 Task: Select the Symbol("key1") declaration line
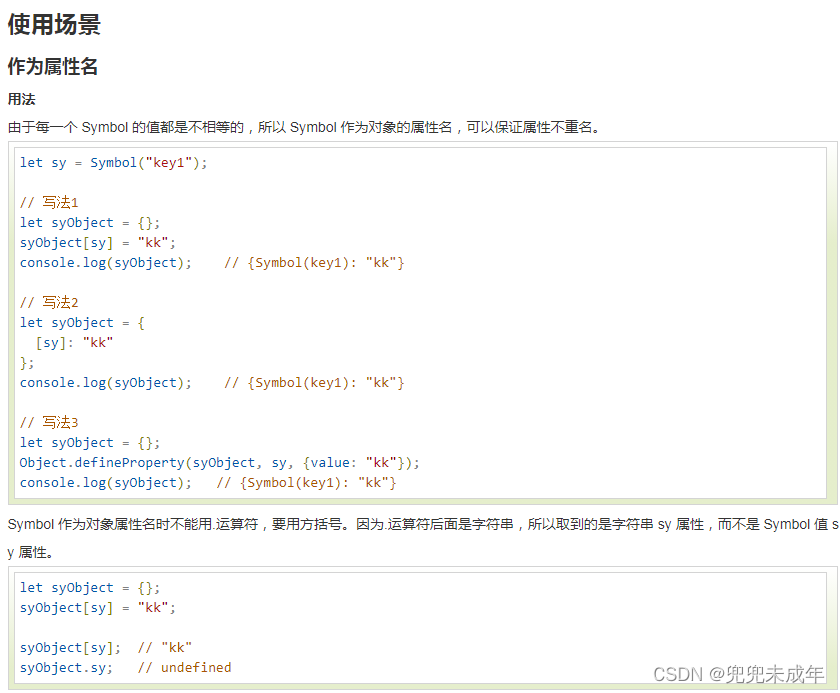pos(110,162)
